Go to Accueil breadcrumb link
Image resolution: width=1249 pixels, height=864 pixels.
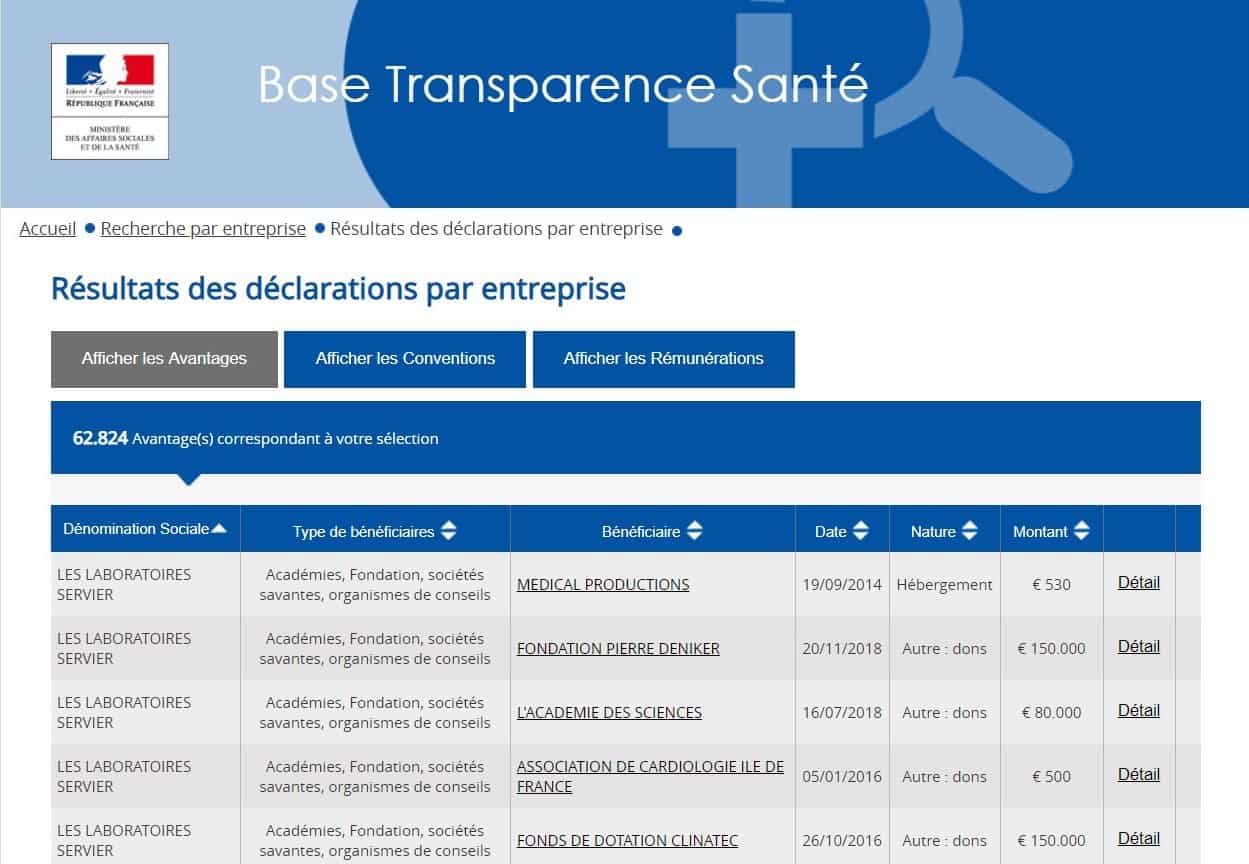coord(48,229)
